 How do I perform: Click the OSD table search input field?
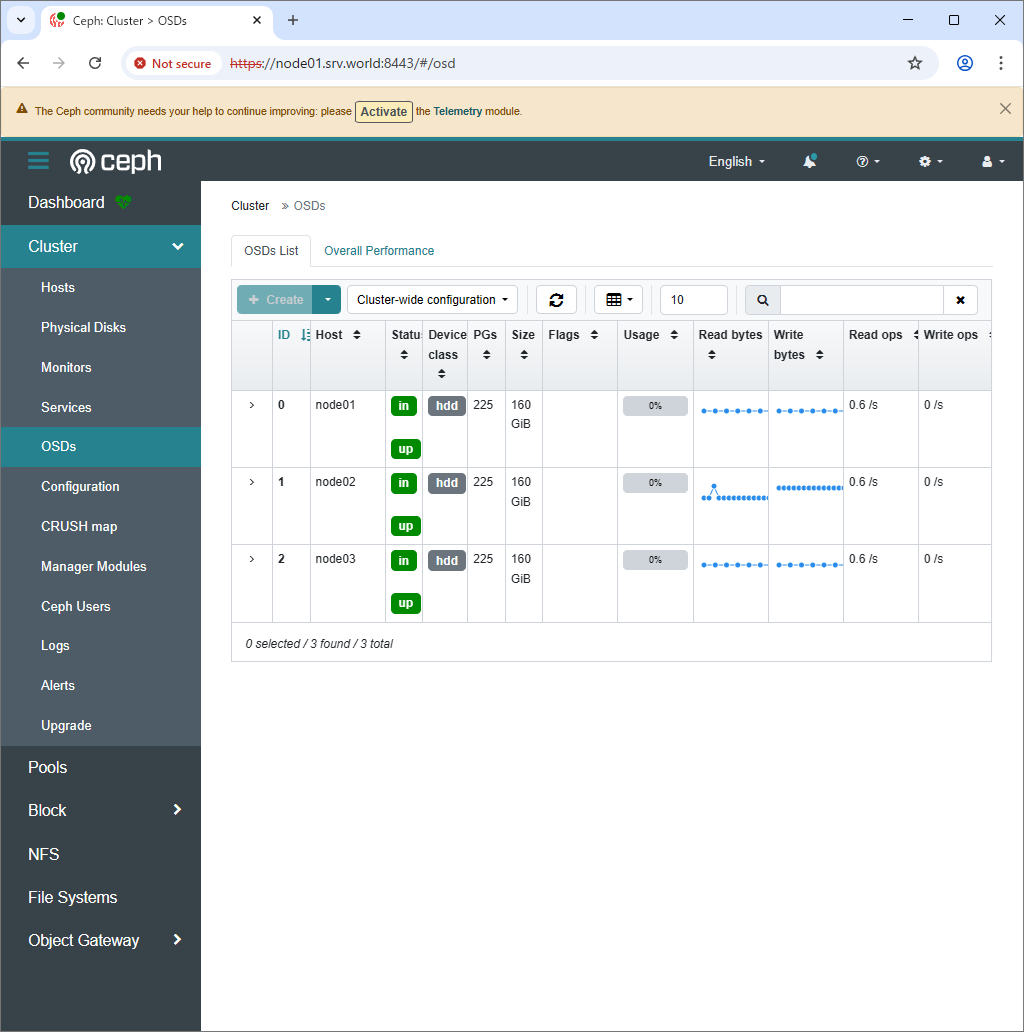click(861, 300)
